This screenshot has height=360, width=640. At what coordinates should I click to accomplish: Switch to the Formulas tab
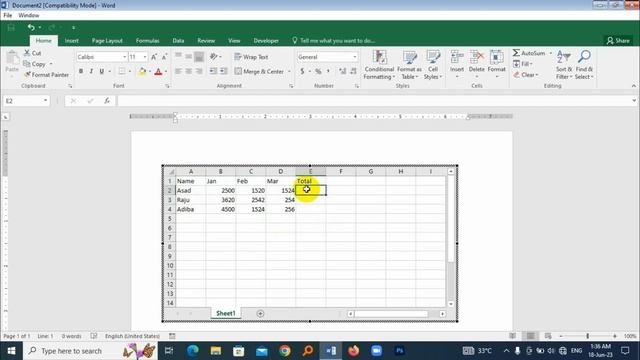[x=147, y=40]
